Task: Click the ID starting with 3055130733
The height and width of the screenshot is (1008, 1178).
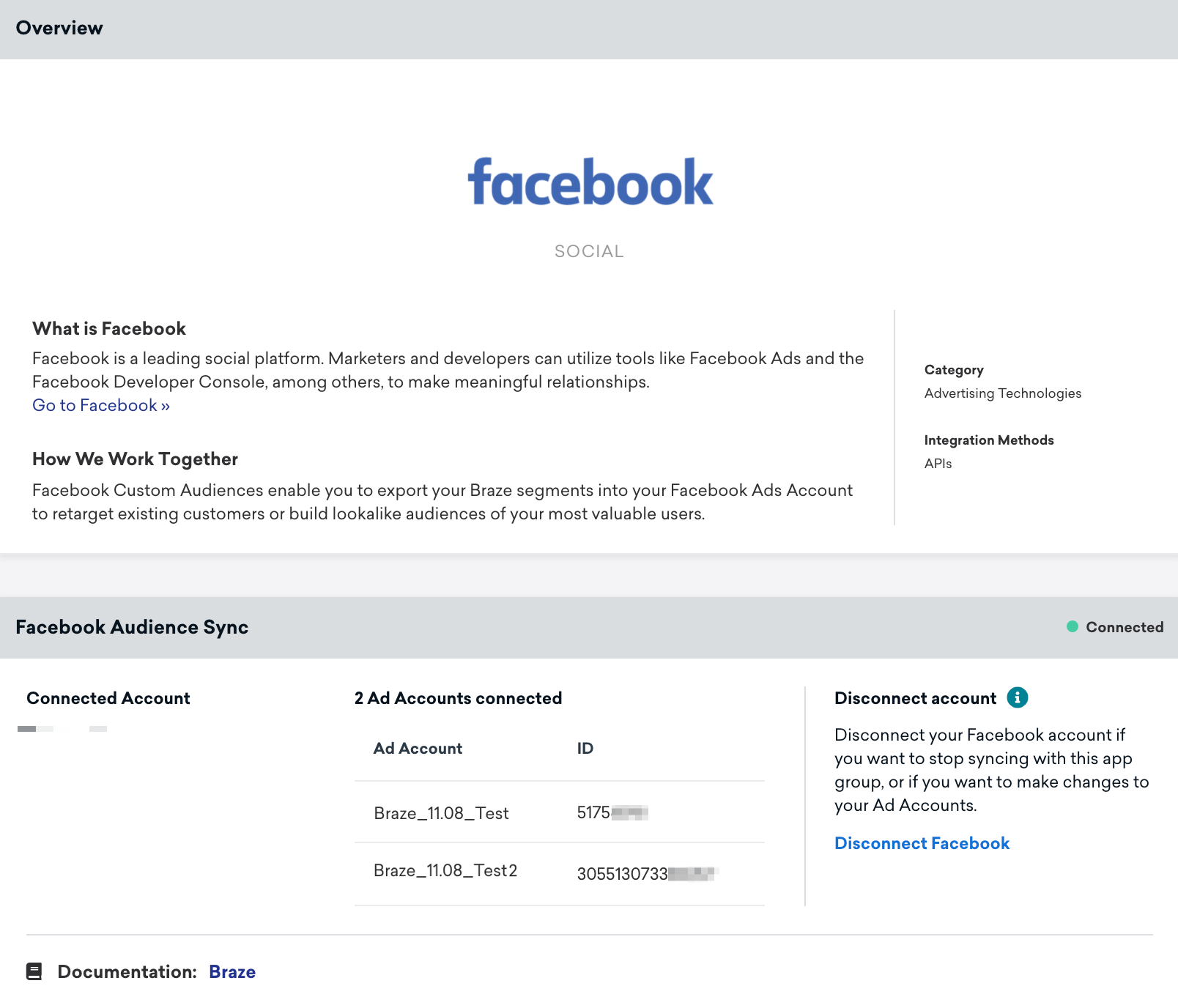Action: (x=646, y=873)
